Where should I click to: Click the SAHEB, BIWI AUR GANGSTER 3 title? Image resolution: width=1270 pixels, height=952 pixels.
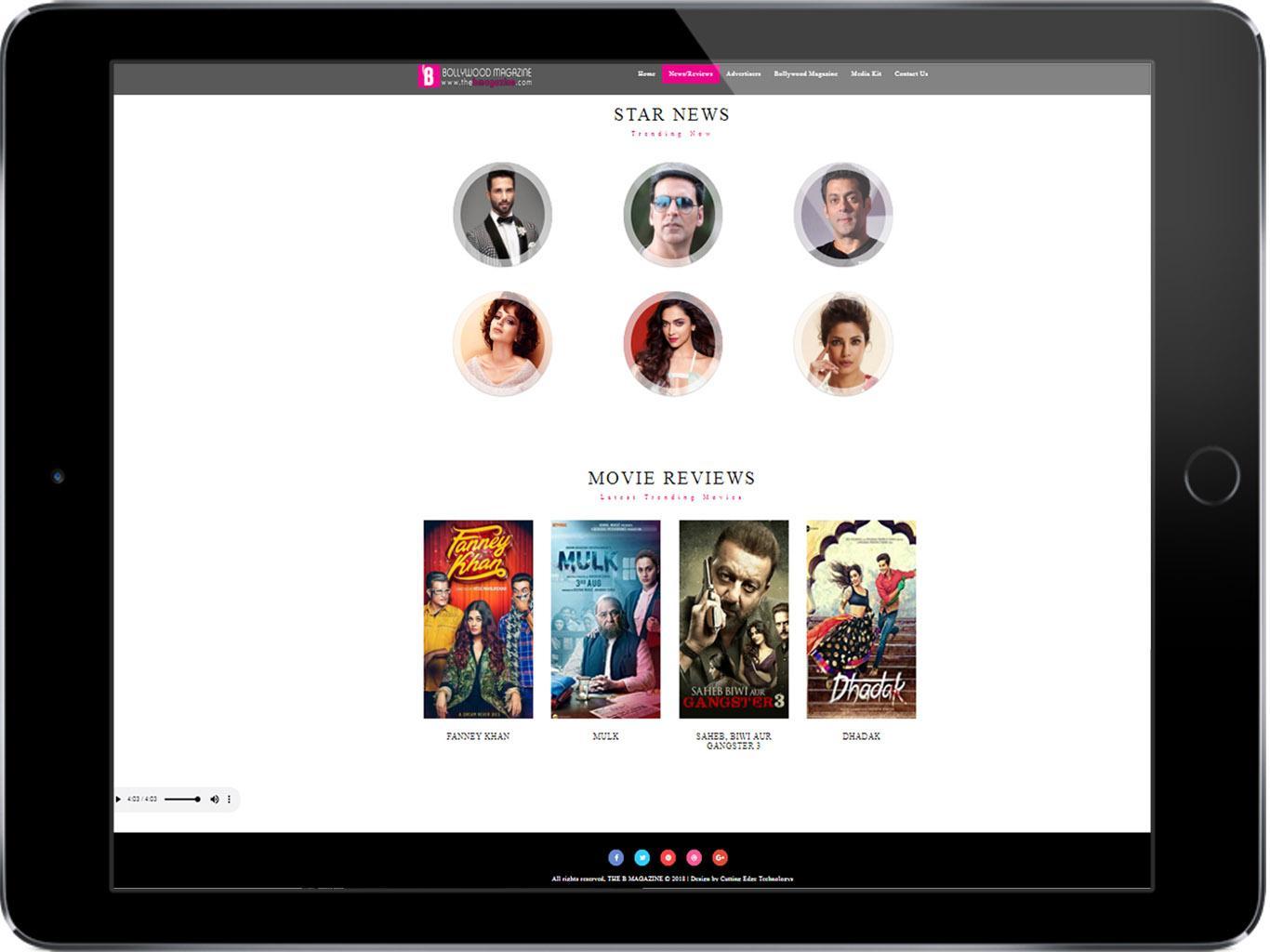(x=734, y=741)
